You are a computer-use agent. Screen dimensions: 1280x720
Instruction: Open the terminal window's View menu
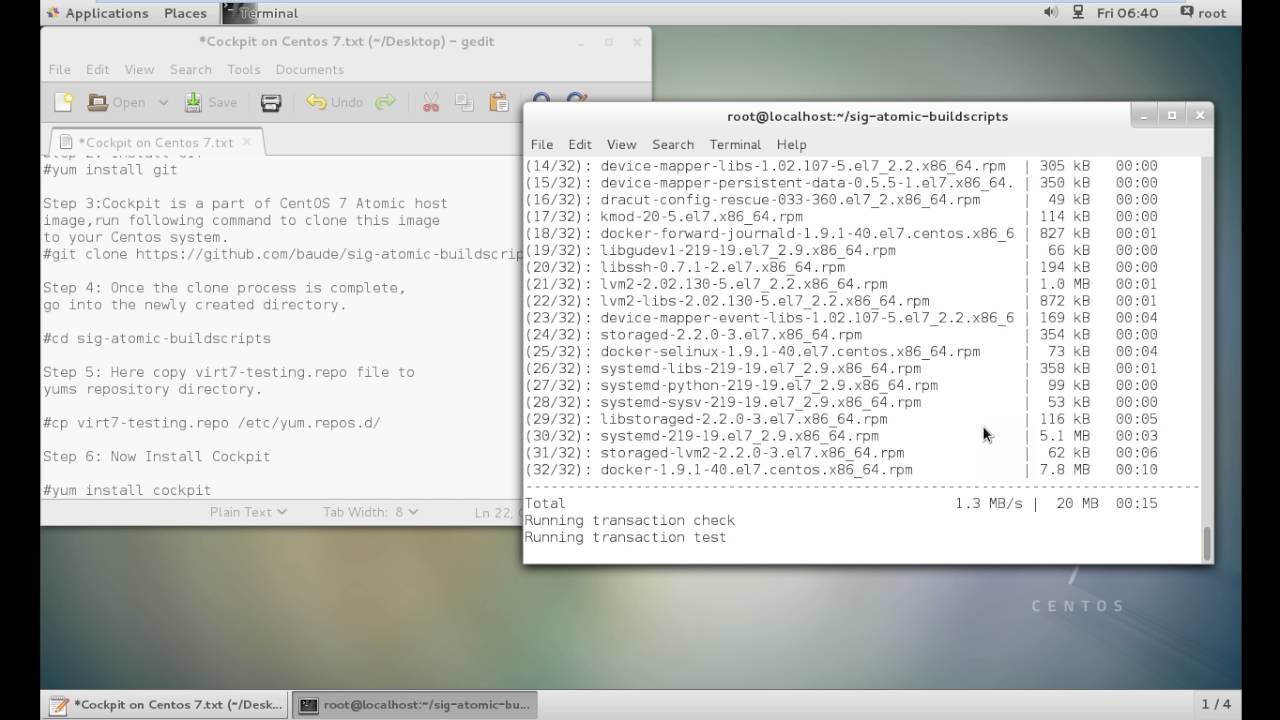coord(621,144)
